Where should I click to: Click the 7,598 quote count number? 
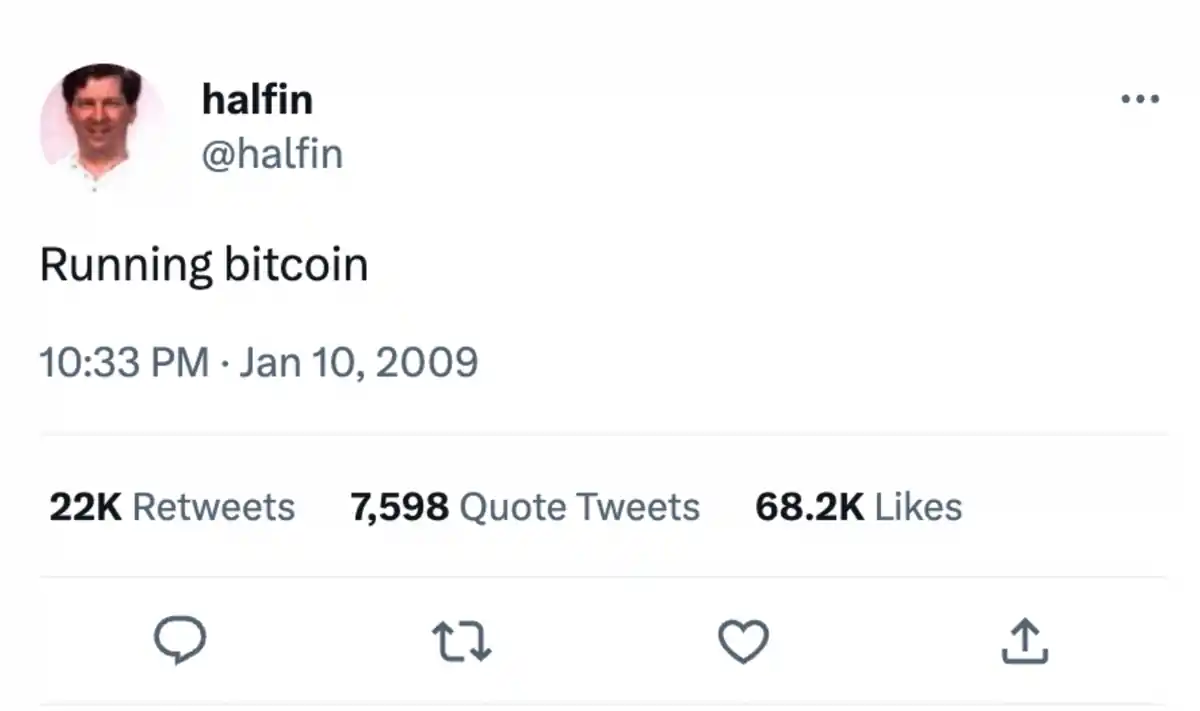(x=399, y=507)
